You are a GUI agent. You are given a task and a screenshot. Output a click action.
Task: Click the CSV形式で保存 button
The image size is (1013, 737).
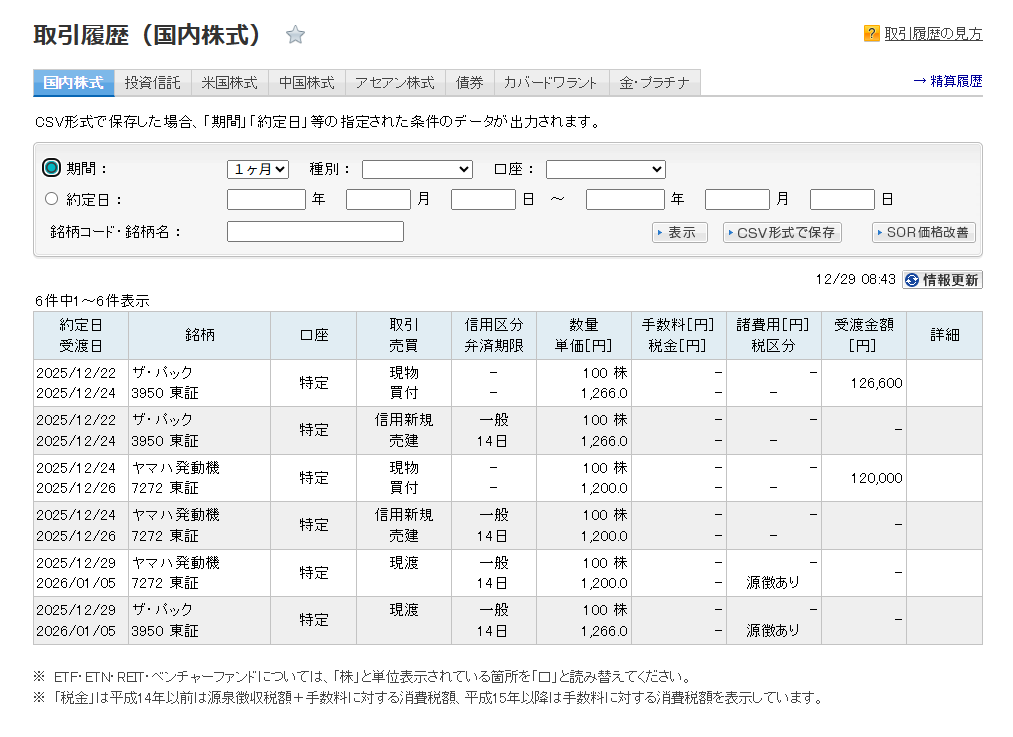coord(782,232)
